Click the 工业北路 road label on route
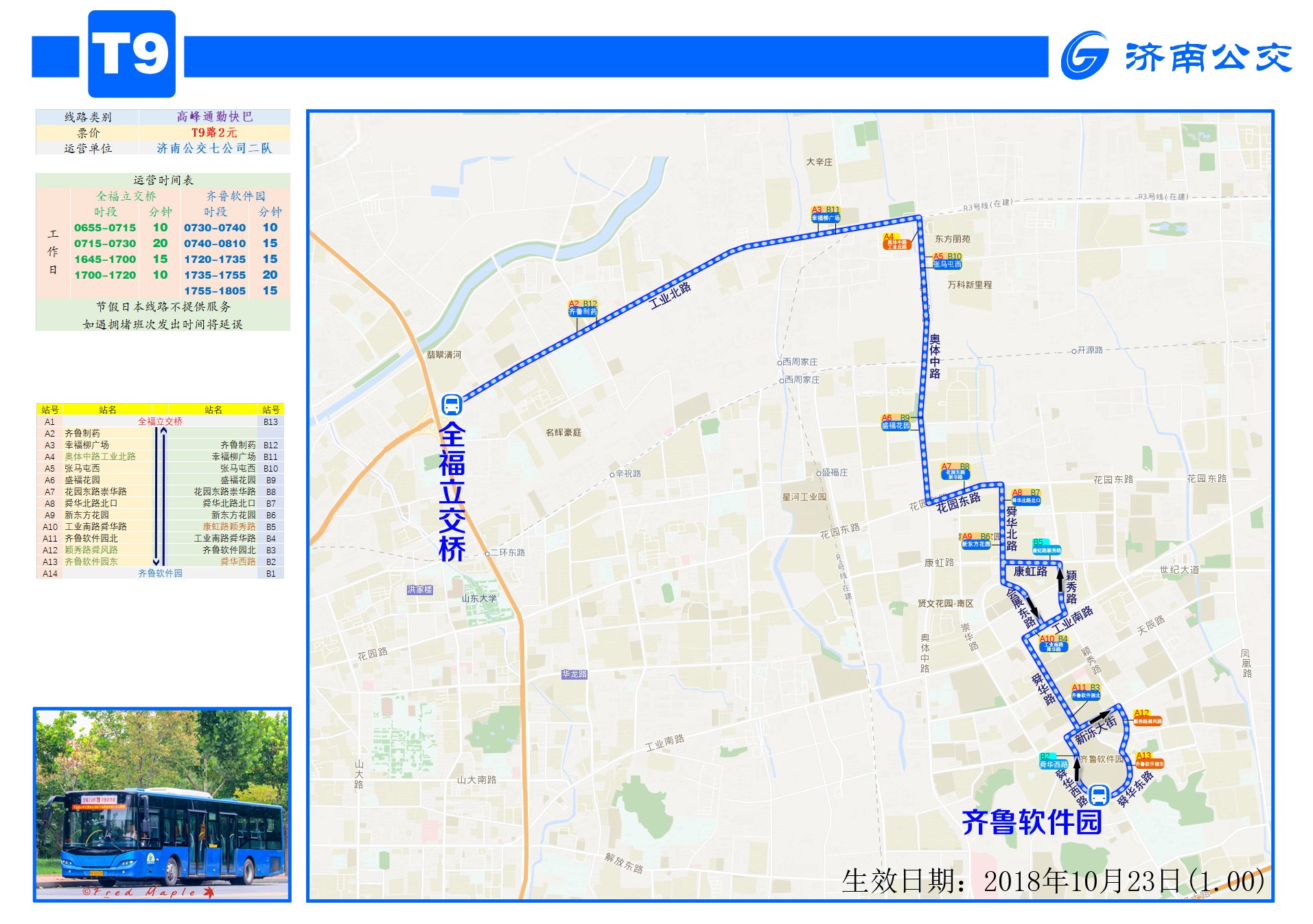The image size is (1313, 924). (670, 295)
